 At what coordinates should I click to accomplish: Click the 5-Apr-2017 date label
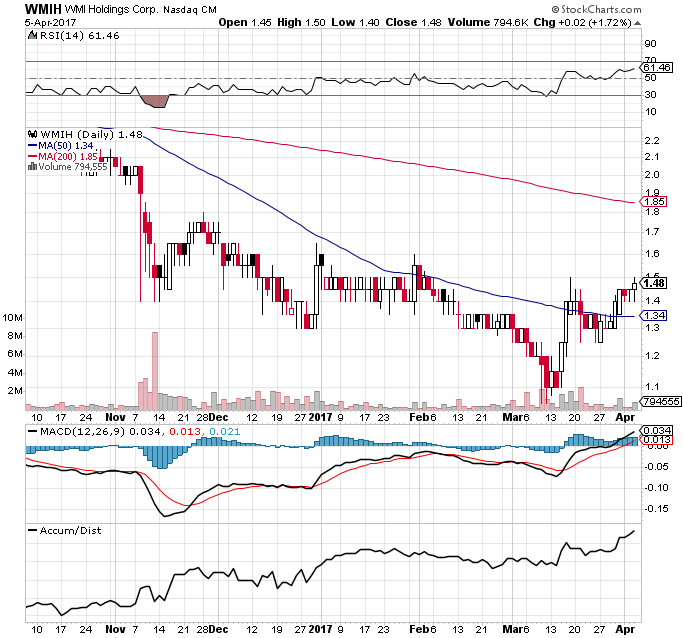click(50, 22)
